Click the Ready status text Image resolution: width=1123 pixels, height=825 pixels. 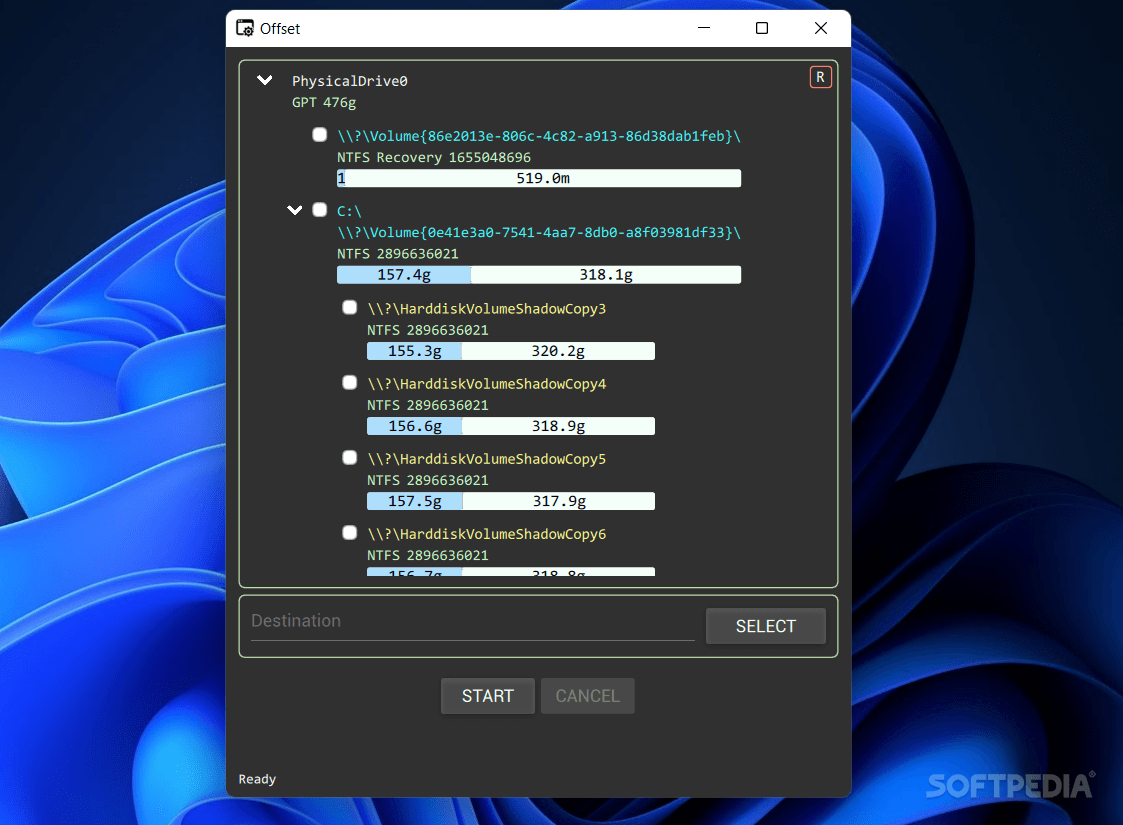coord(256,779)
